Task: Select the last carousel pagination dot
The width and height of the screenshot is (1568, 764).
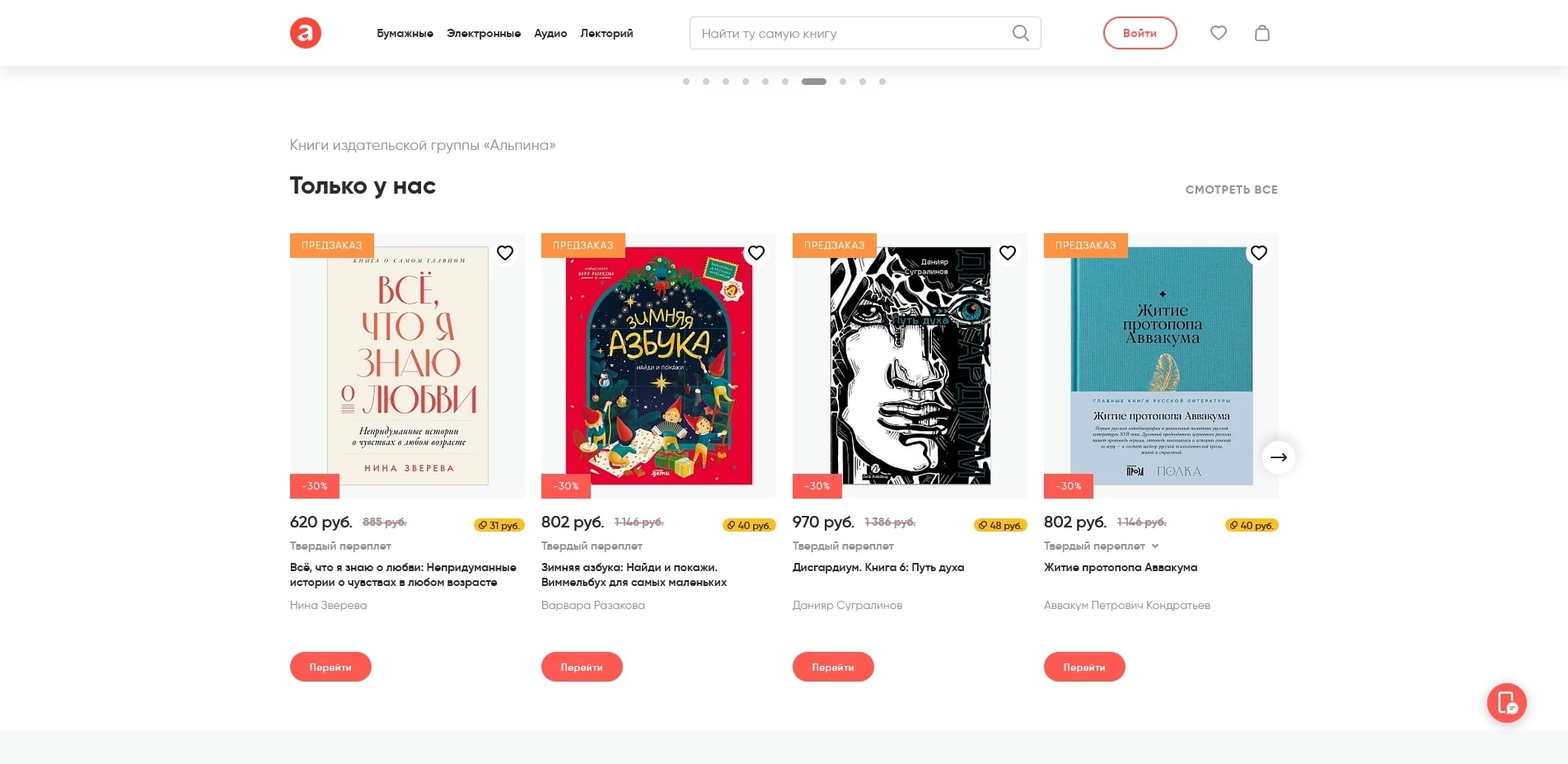Action: point(882,82)
